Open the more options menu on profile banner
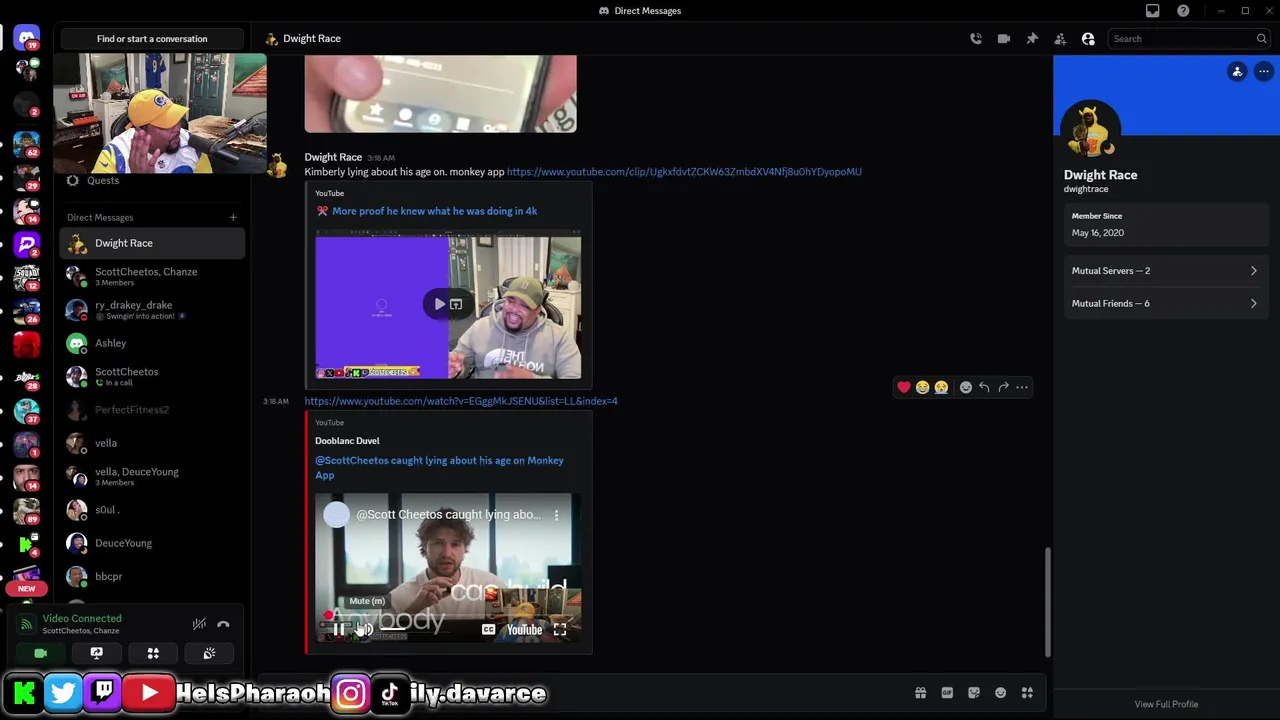The width and height of the screenshot is (1280, 720). 1264,72
